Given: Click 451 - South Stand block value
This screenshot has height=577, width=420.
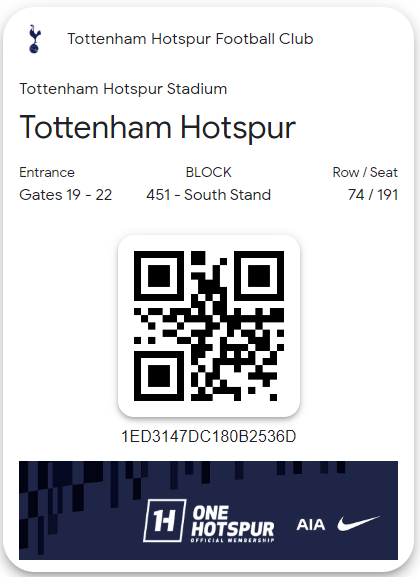Looking at the screenshot, I should pos(208,195).
